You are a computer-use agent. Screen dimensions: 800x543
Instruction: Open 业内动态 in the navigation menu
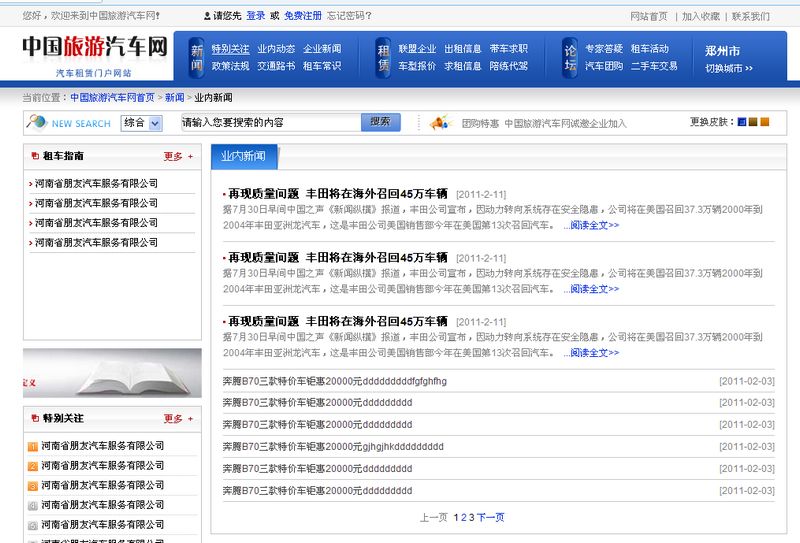[x=276, y=49]
